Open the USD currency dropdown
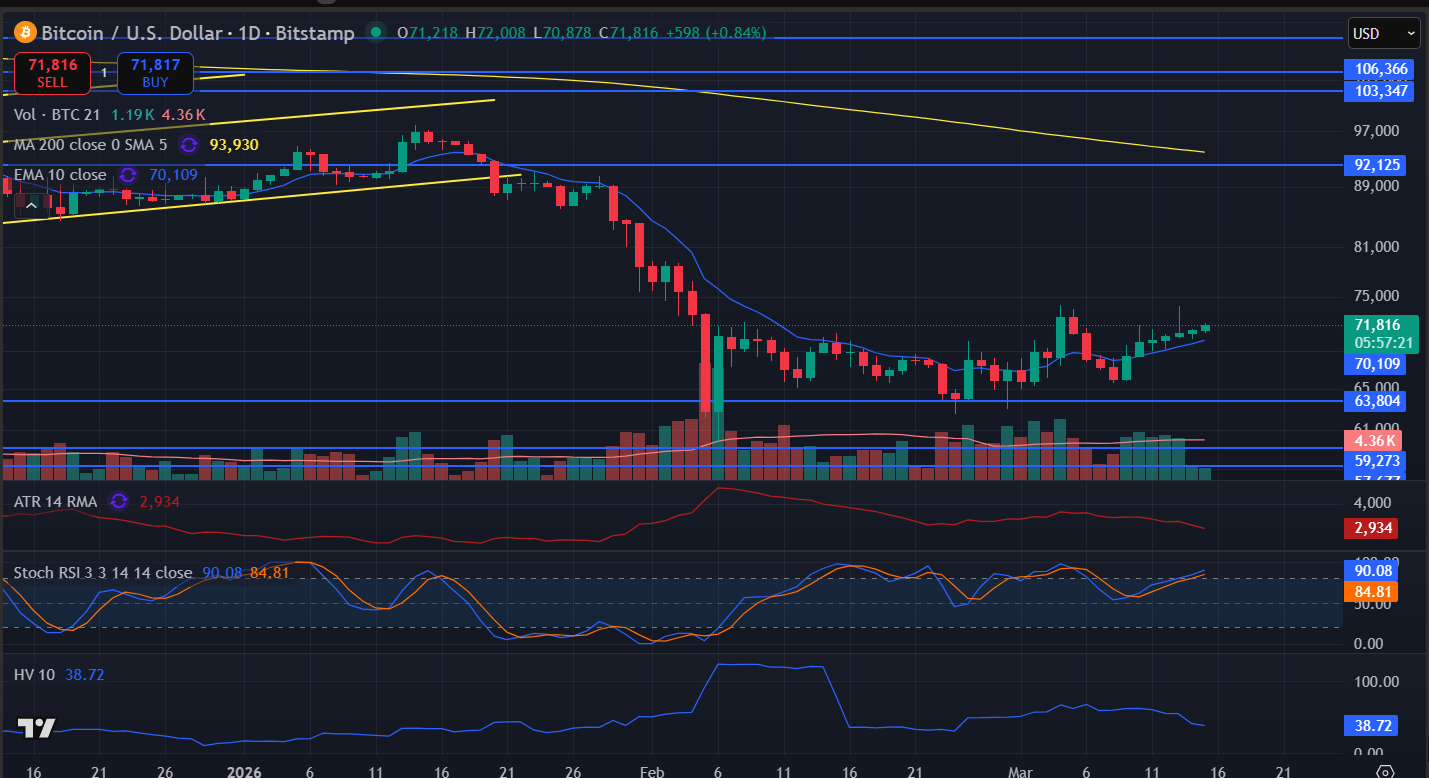The height and width of the screenshot is (778, 1429). [1384, 33]
